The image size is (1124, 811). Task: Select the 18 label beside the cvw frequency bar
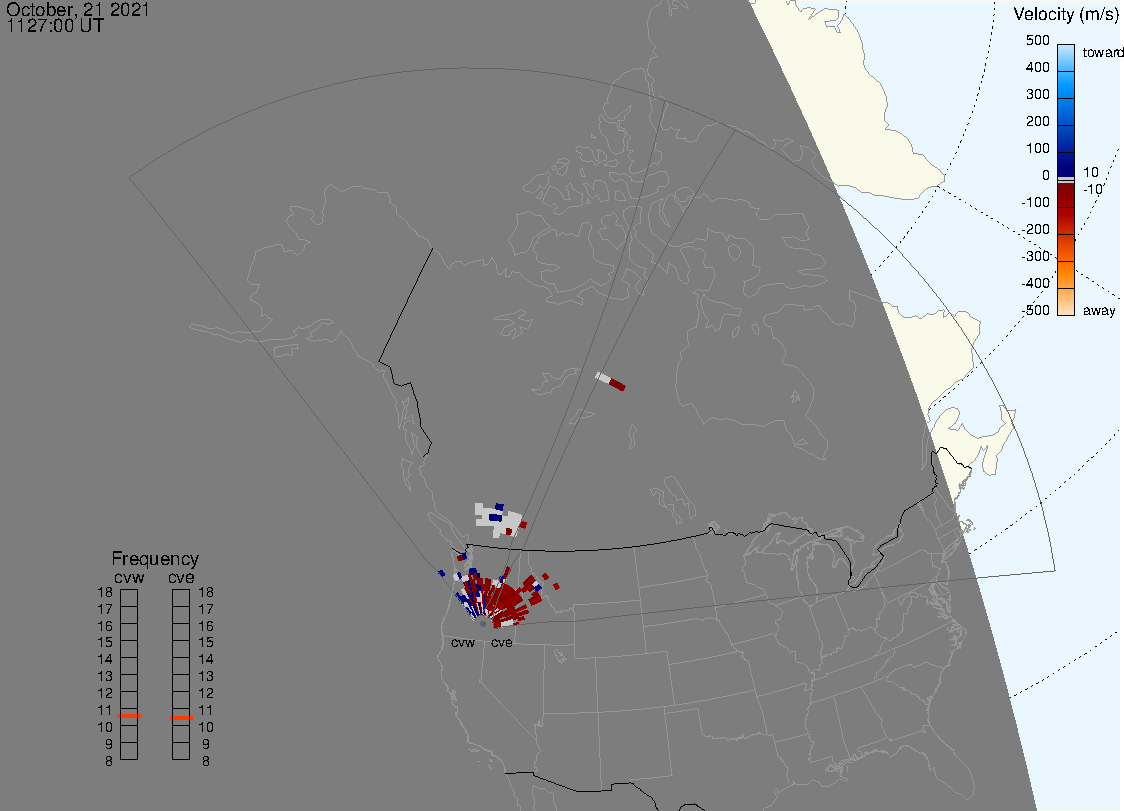[x=105, y=592]
